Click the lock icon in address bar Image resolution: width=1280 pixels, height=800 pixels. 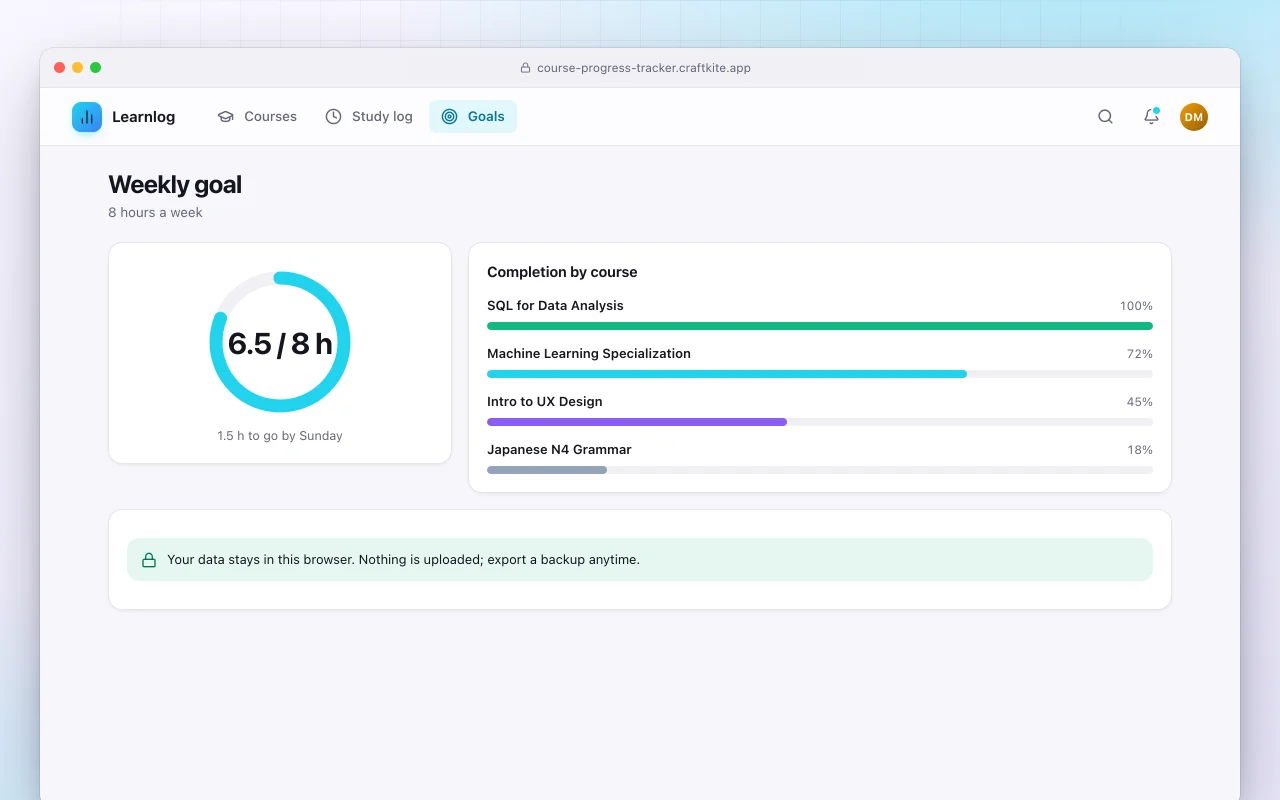coord(525,68)
